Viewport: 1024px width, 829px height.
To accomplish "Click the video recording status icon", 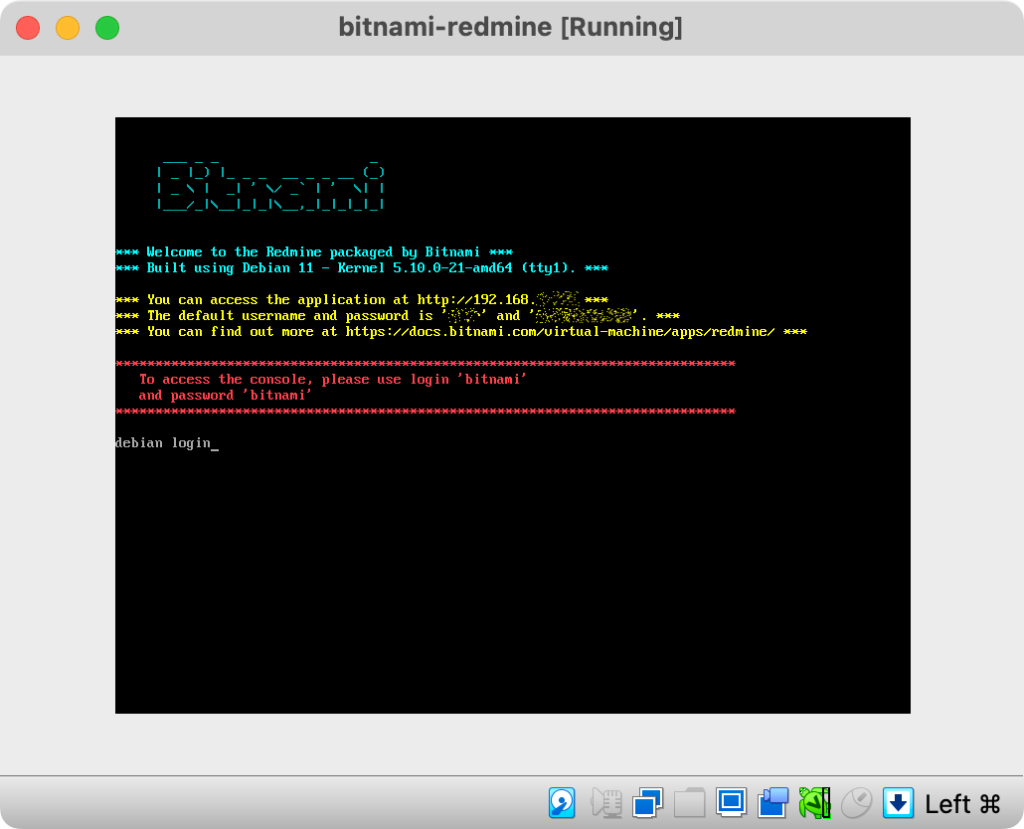I will point(773,802).
